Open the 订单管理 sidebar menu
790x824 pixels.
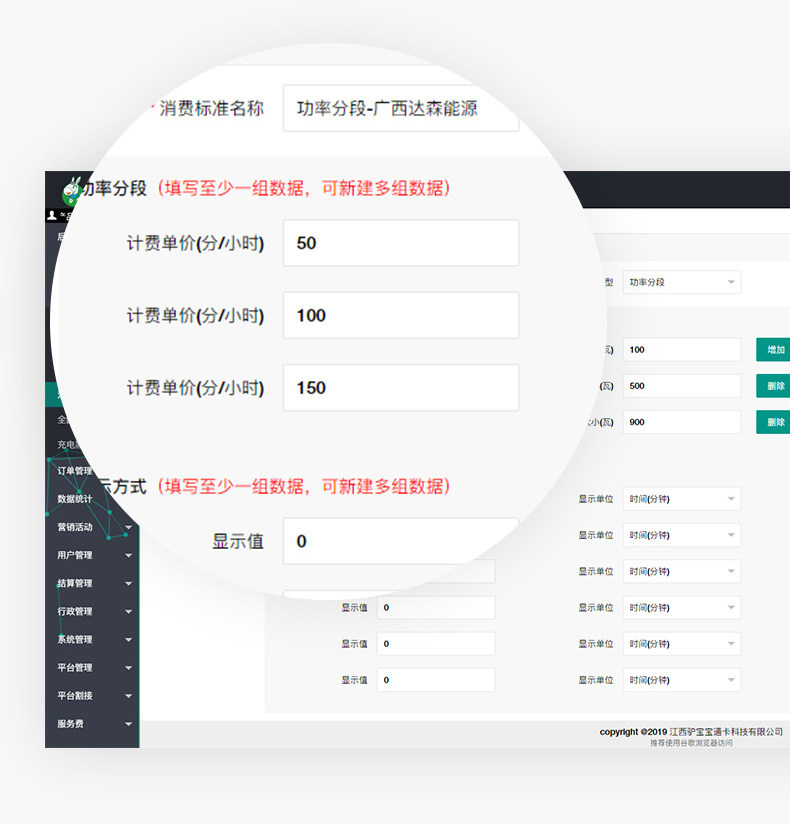75,471
